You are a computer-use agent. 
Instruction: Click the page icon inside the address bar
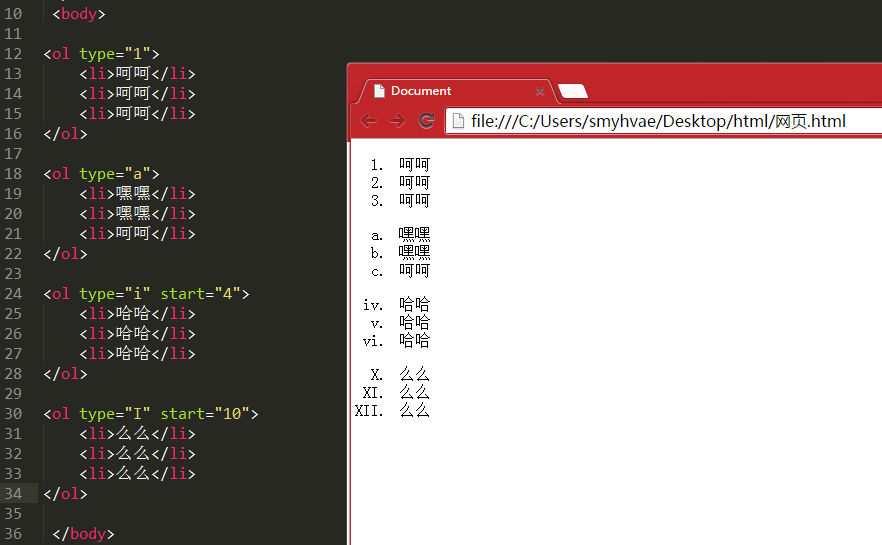pos(458,122)
